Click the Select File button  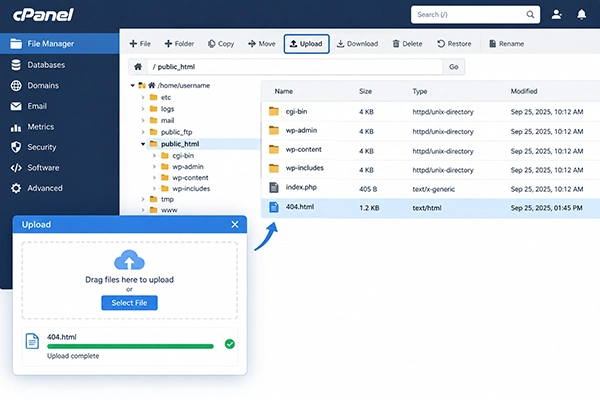pyautogui.click(x=129, y=303)
